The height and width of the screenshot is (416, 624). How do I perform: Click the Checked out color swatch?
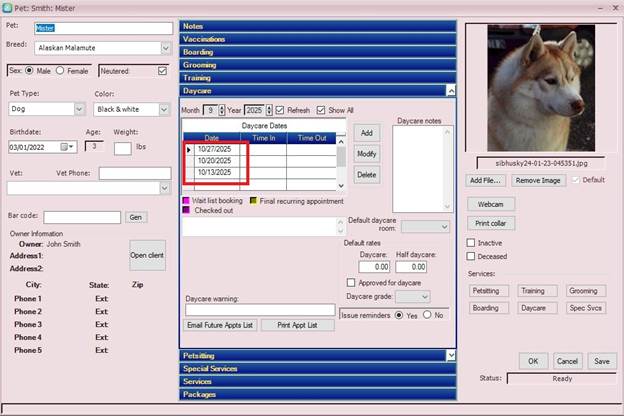186,210
